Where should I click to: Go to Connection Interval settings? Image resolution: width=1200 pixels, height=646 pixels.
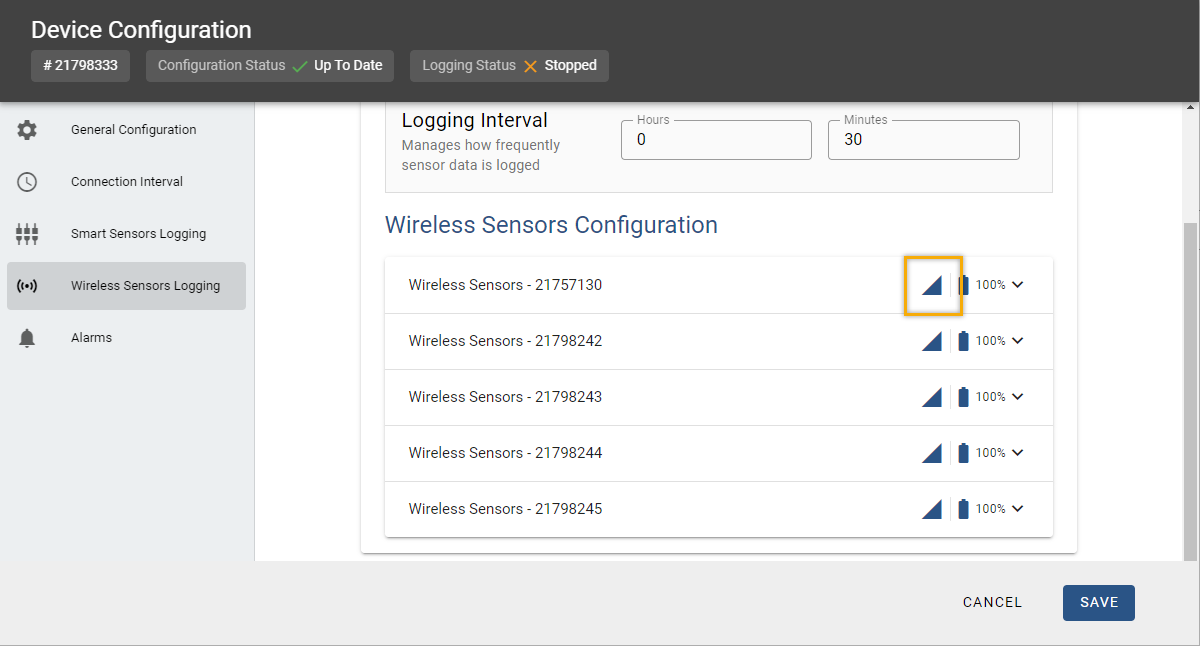[126, 182]
